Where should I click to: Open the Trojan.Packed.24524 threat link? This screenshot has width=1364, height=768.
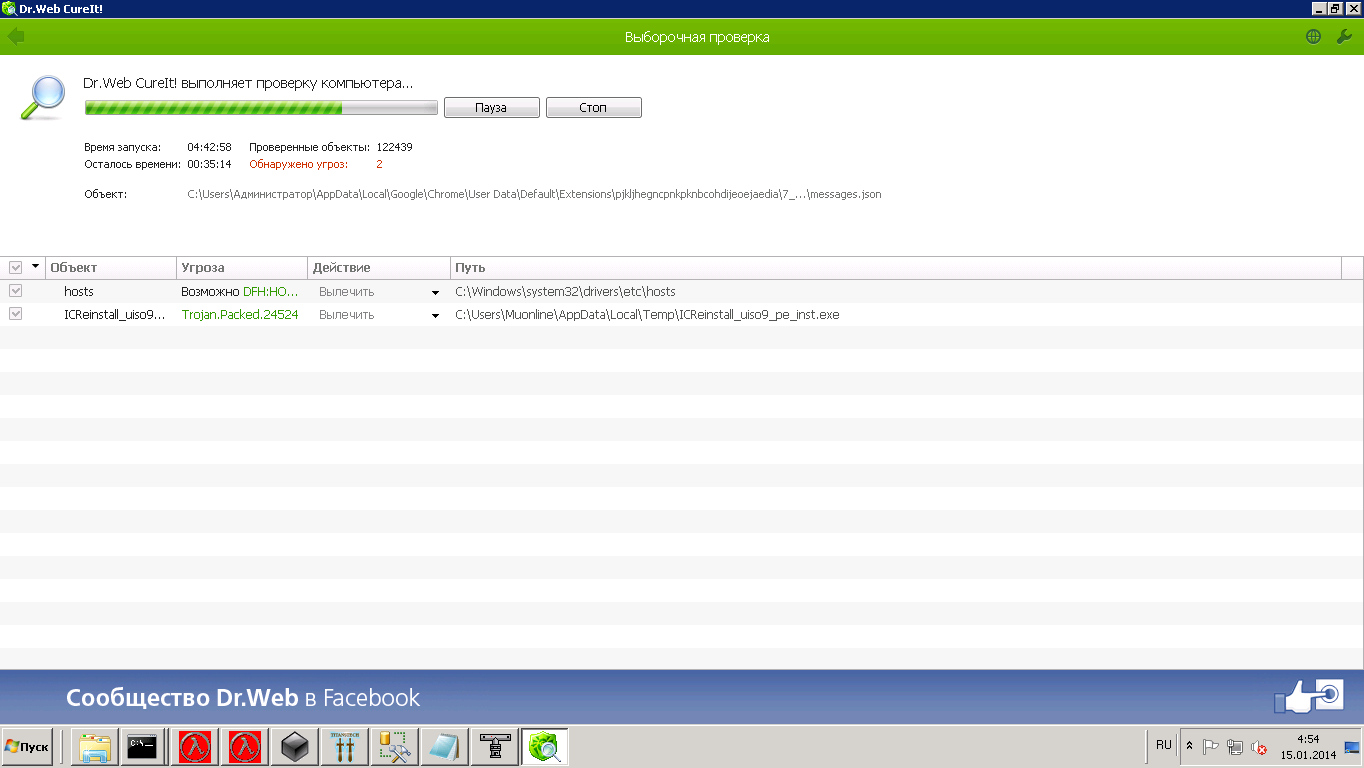click(240, 315)
